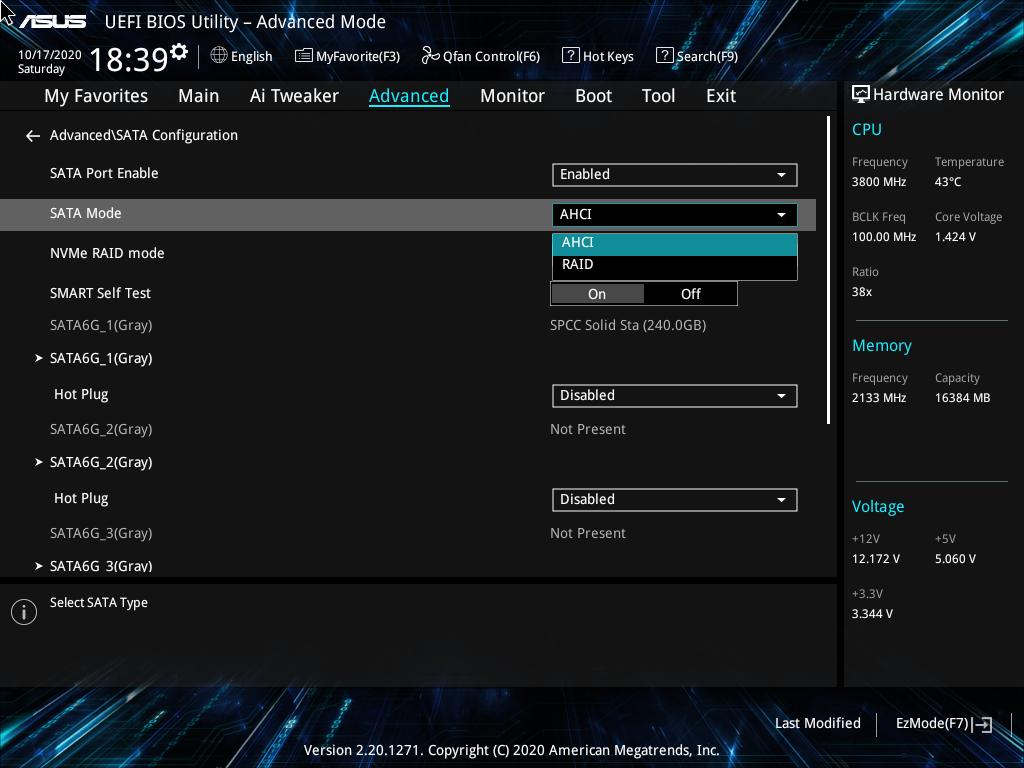The image size is (1024, 768).
Task: Select the Advanced tab
Action: pyautogui.click(x=409, y=96)
